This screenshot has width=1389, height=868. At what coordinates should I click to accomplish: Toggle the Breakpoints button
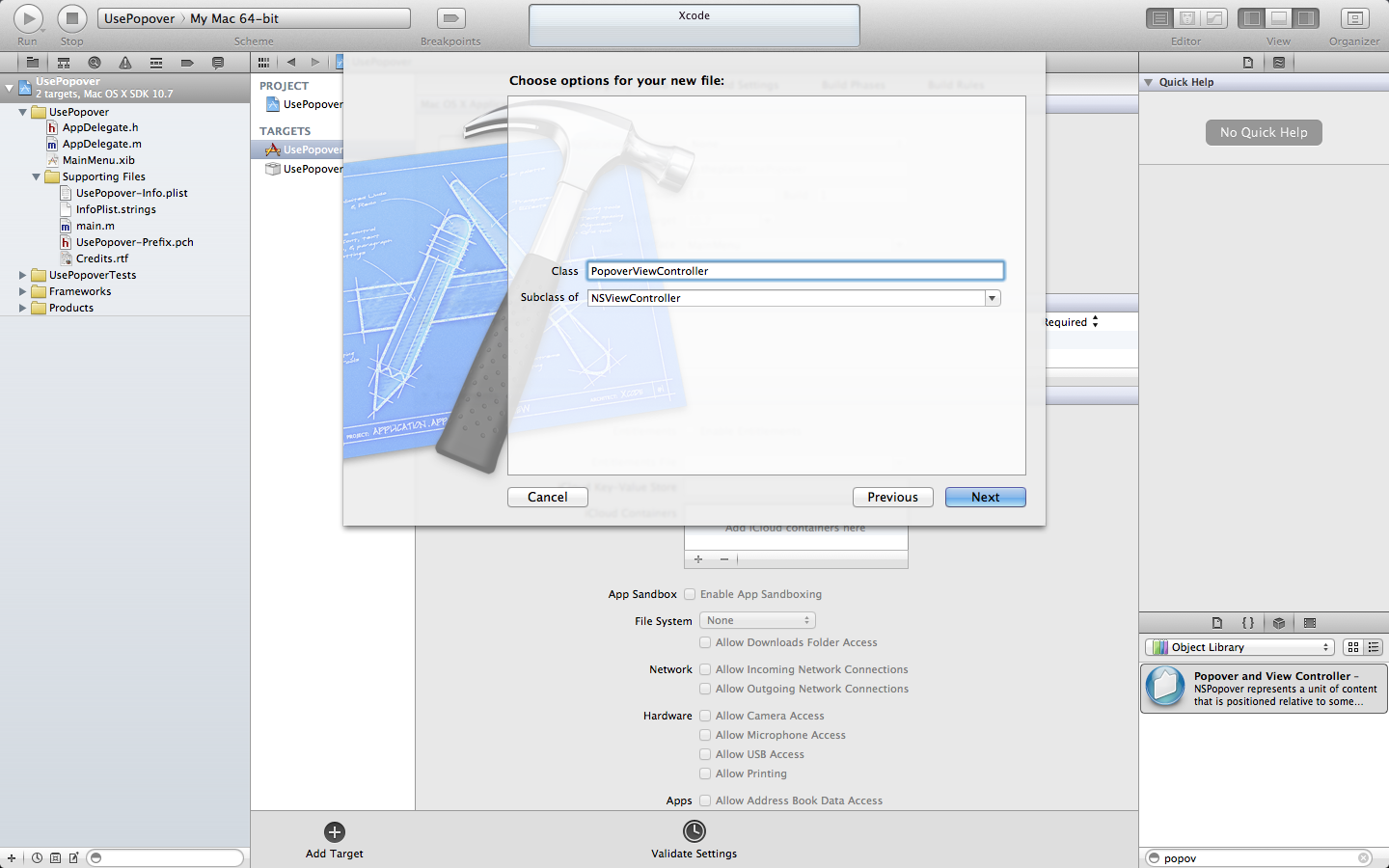(450, 18)
